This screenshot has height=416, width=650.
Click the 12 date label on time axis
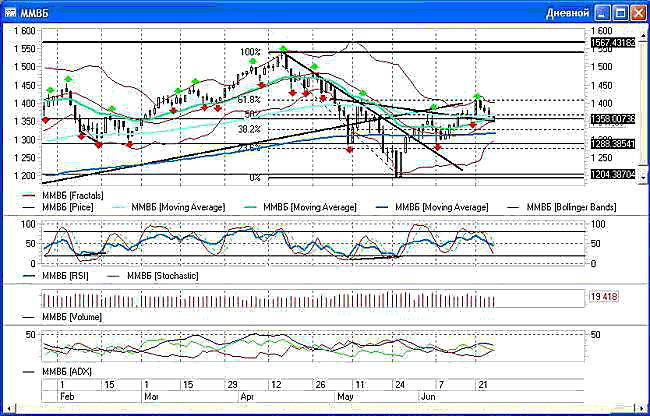[276, 385]
